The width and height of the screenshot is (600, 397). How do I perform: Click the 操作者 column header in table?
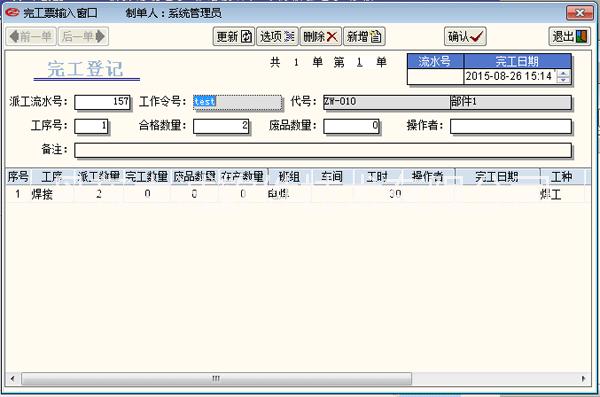pos(428,176)
